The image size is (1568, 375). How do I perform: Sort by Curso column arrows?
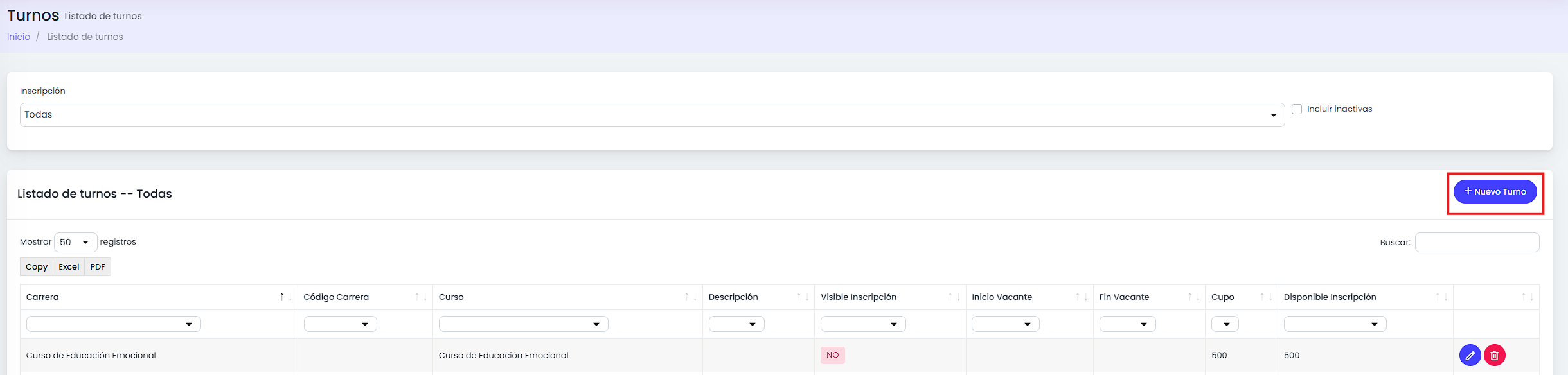click(x=691, y=297)
